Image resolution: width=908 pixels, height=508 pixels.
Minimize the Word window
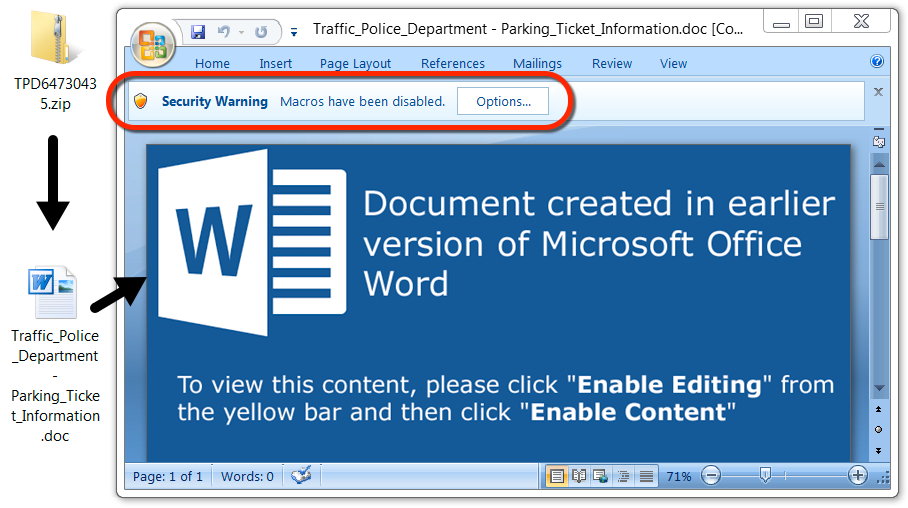[781, 22]
